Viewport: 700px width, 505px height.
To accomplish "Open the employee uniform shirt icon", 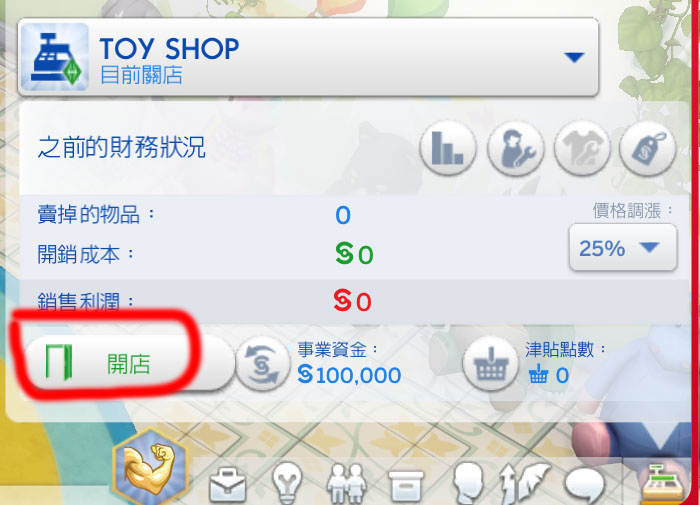I will coord(582,148).
